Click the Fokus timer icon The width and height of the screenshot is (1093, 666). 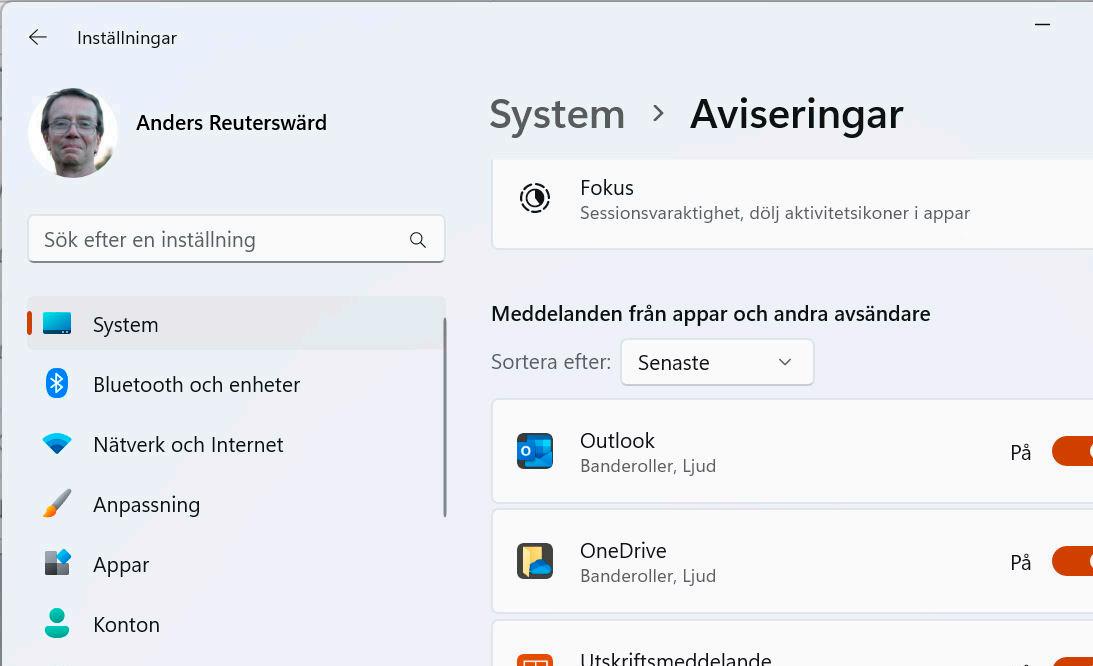point(535,198)
